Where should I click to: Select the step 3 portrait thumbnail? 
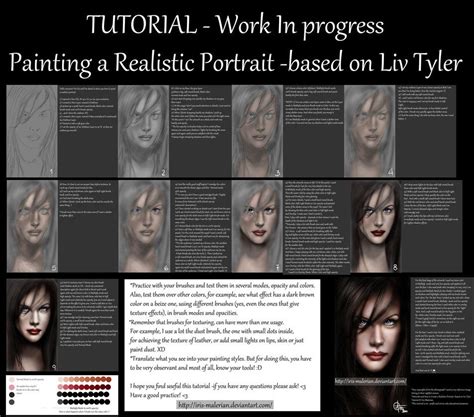point(257,131)
